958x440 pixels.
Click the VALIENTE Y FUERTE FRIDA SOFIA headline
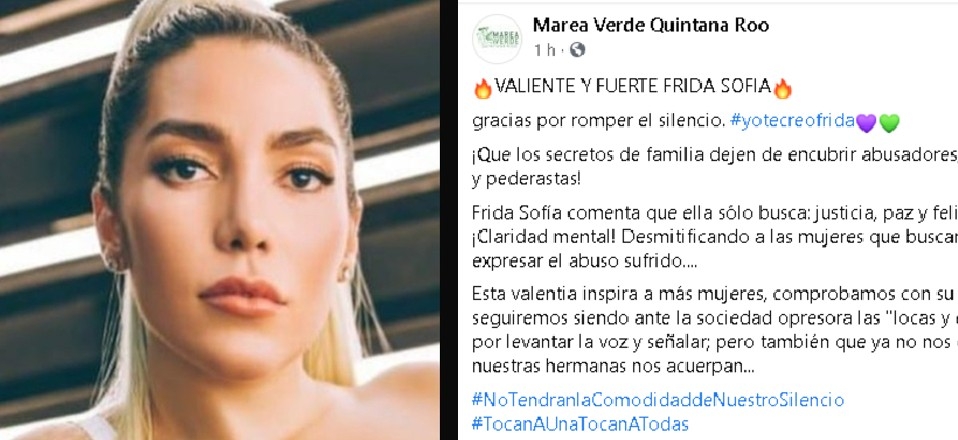pos(632,87)
